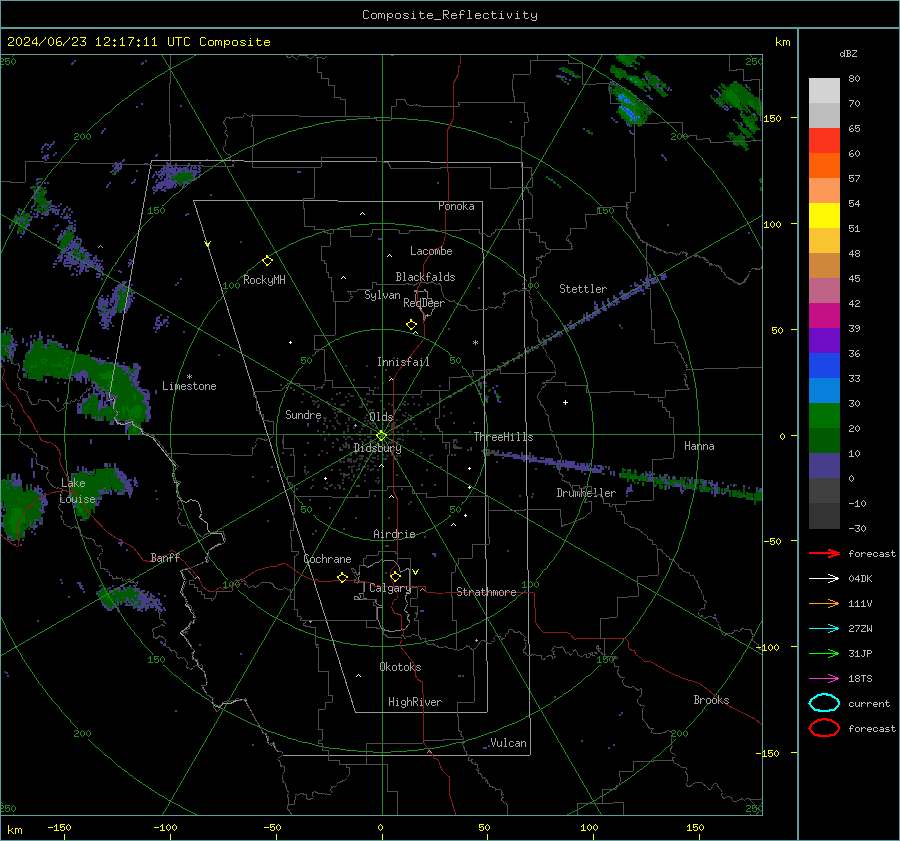
Task: Click the red swatch under 65 dBZ
Action: click(x=824, y=141)
